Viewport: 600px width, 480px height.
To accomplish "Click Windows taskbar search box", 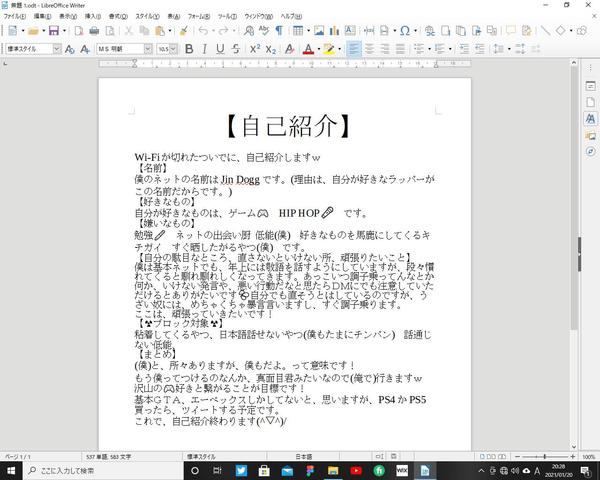I will [103, 470].
